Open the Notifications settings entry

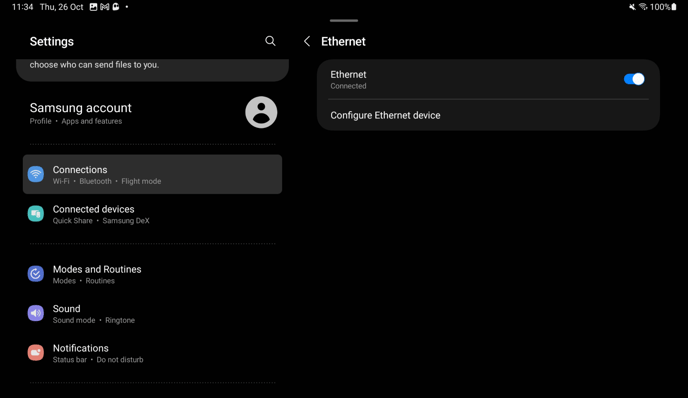pyautogui.click(x=152, y=353)
